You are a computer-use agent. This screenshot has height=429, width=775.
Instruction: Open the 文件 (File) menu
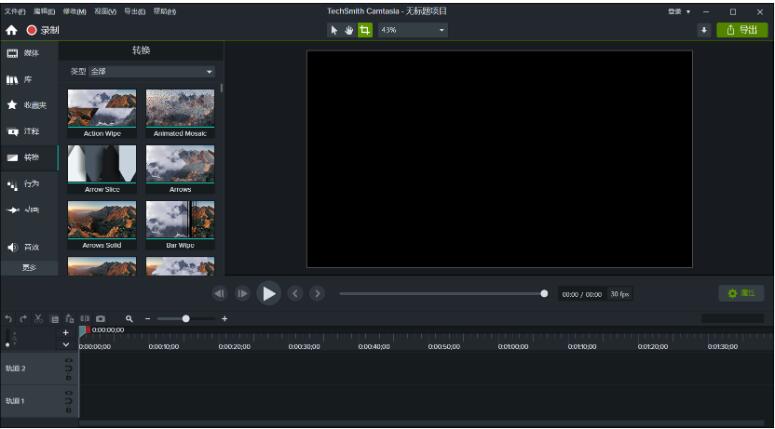[x=14, y=10]
